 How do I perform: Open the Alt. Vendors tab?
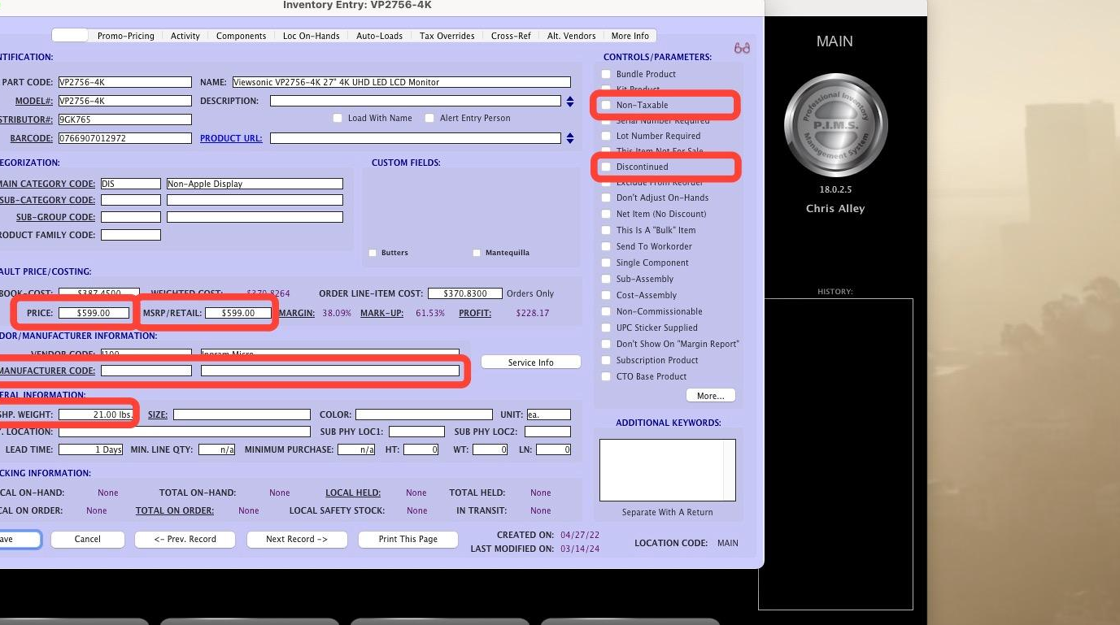(571, 36)
